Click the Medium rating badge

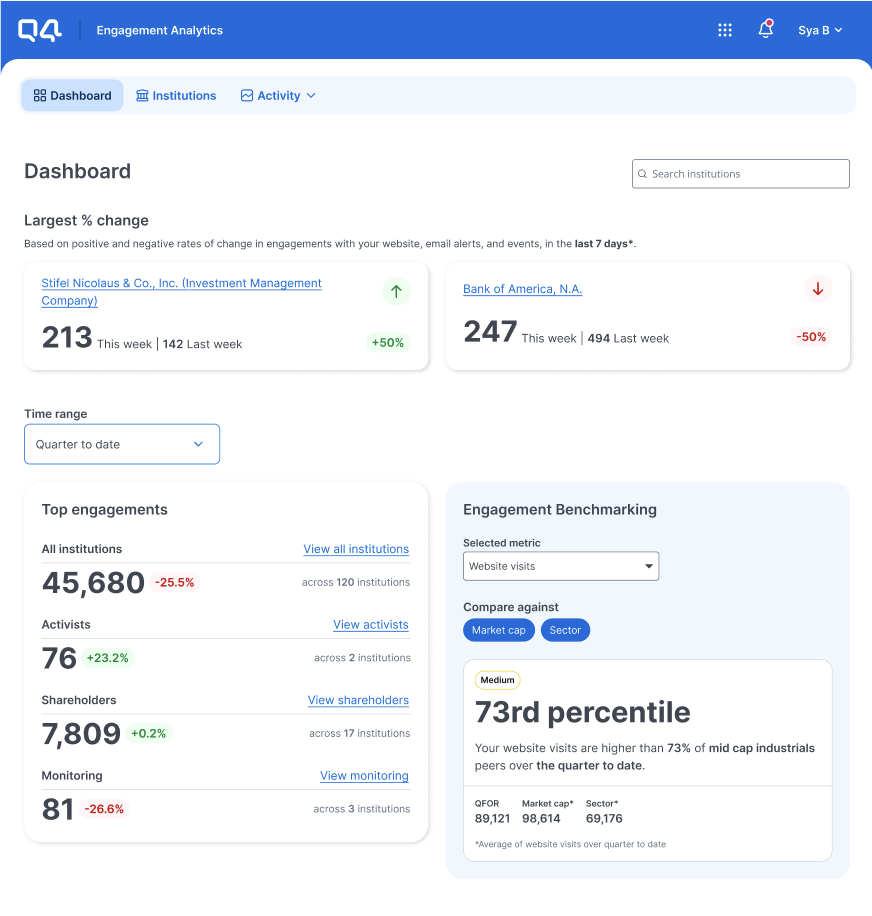click(497, 680)
